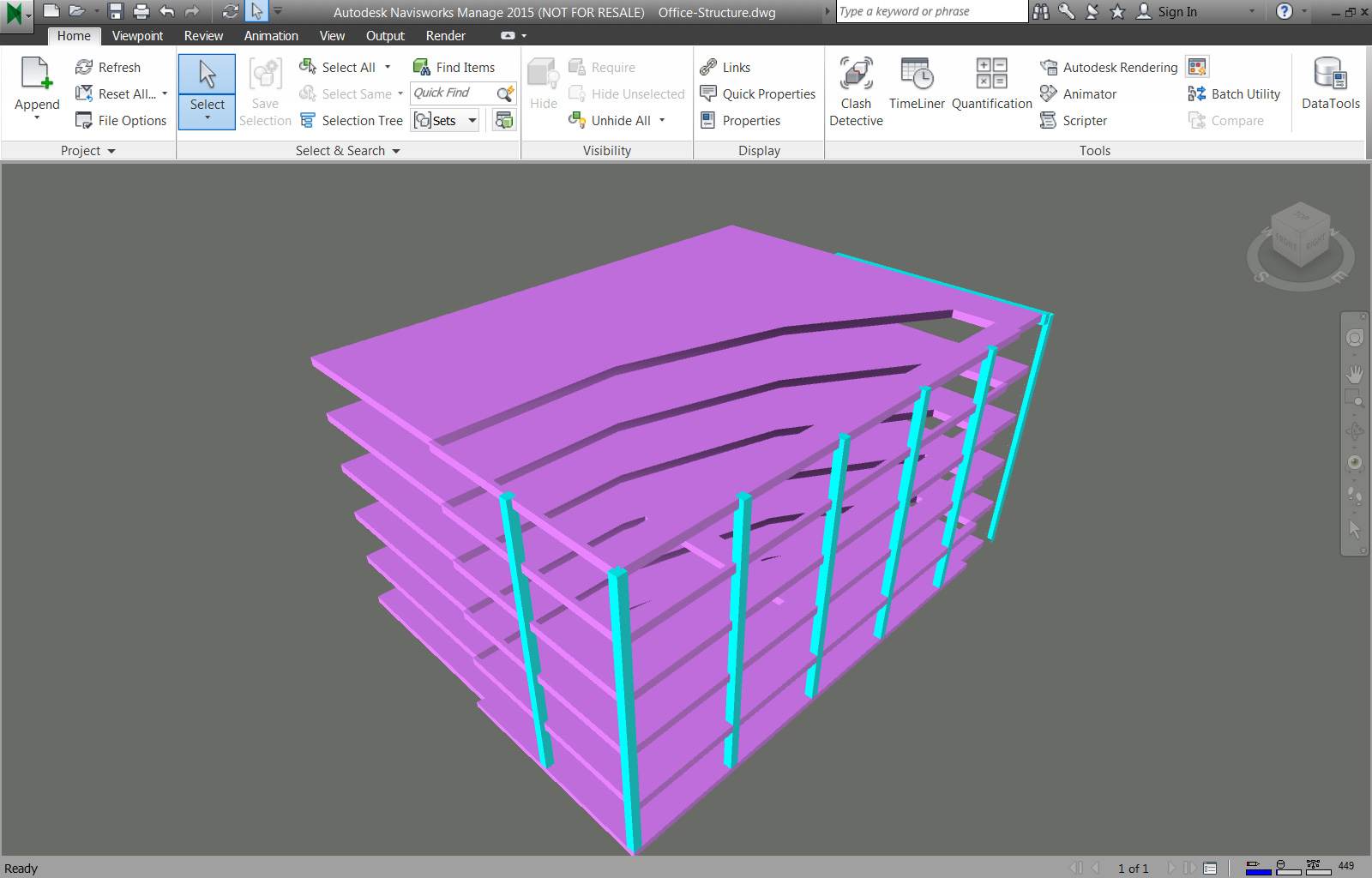Expand the Select & Search panel arrow
Image resolution: width=1372 pixels, height=878 pixels.
click(x=396, y=151)
